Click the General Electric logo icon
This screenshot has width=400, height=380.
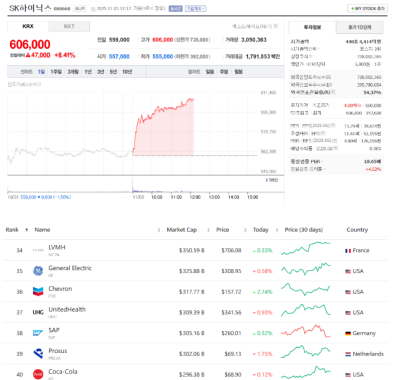click(38, 271)
